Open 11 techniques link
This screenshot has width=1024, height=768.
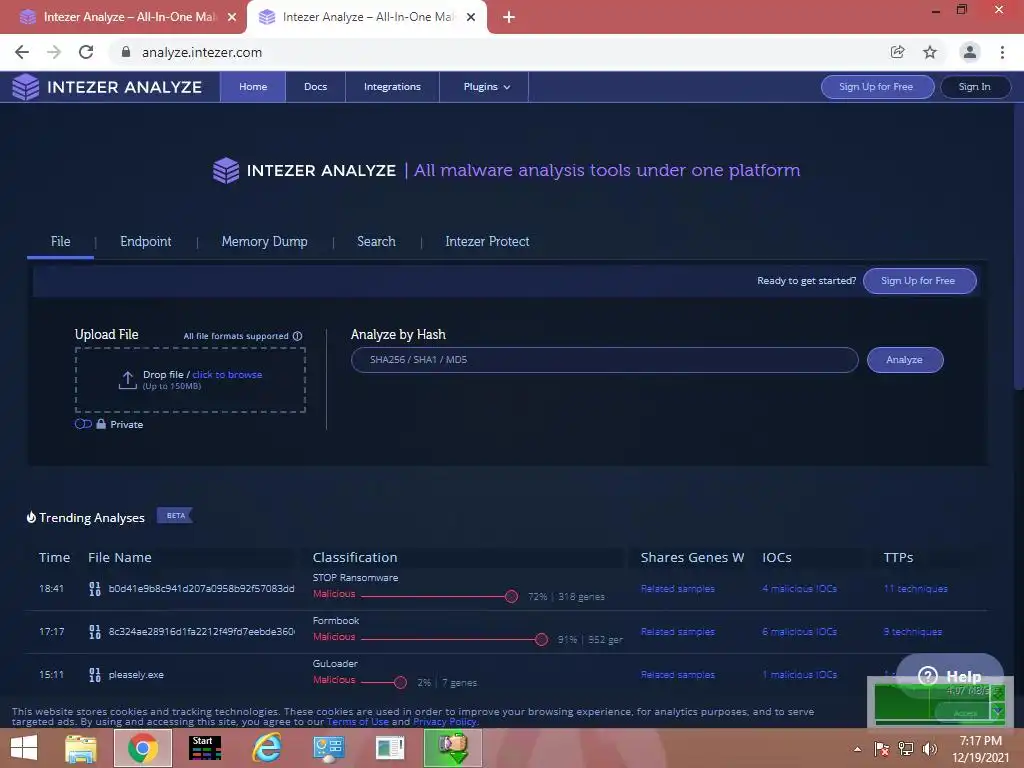pyautogui.click(x=916, y=588)
